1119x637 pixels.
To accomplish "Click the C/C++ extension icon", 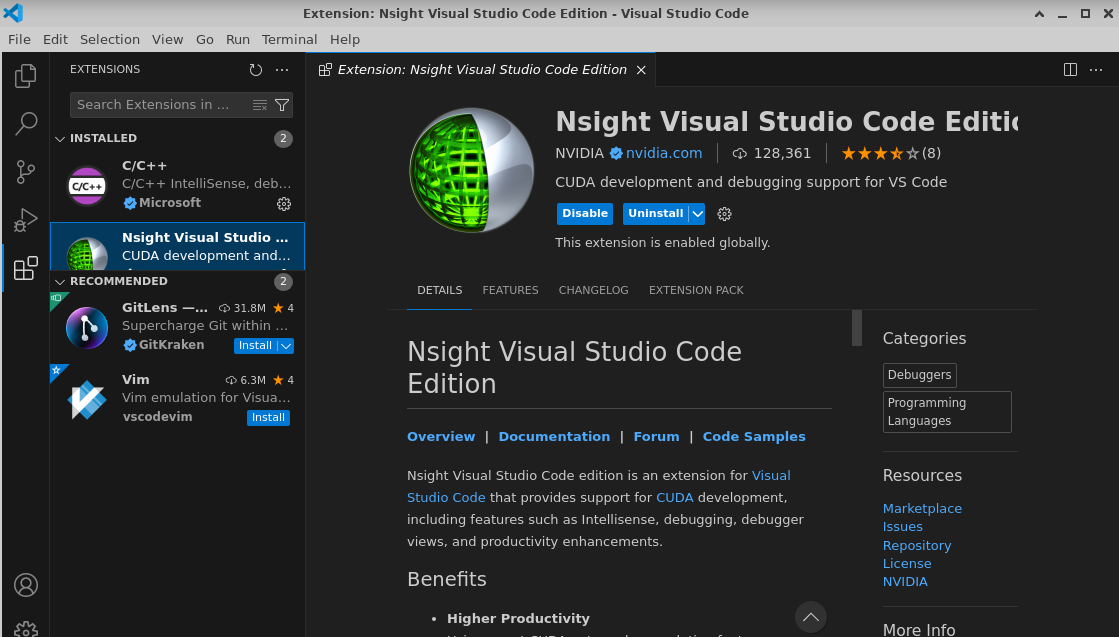I will click(87, 186).
